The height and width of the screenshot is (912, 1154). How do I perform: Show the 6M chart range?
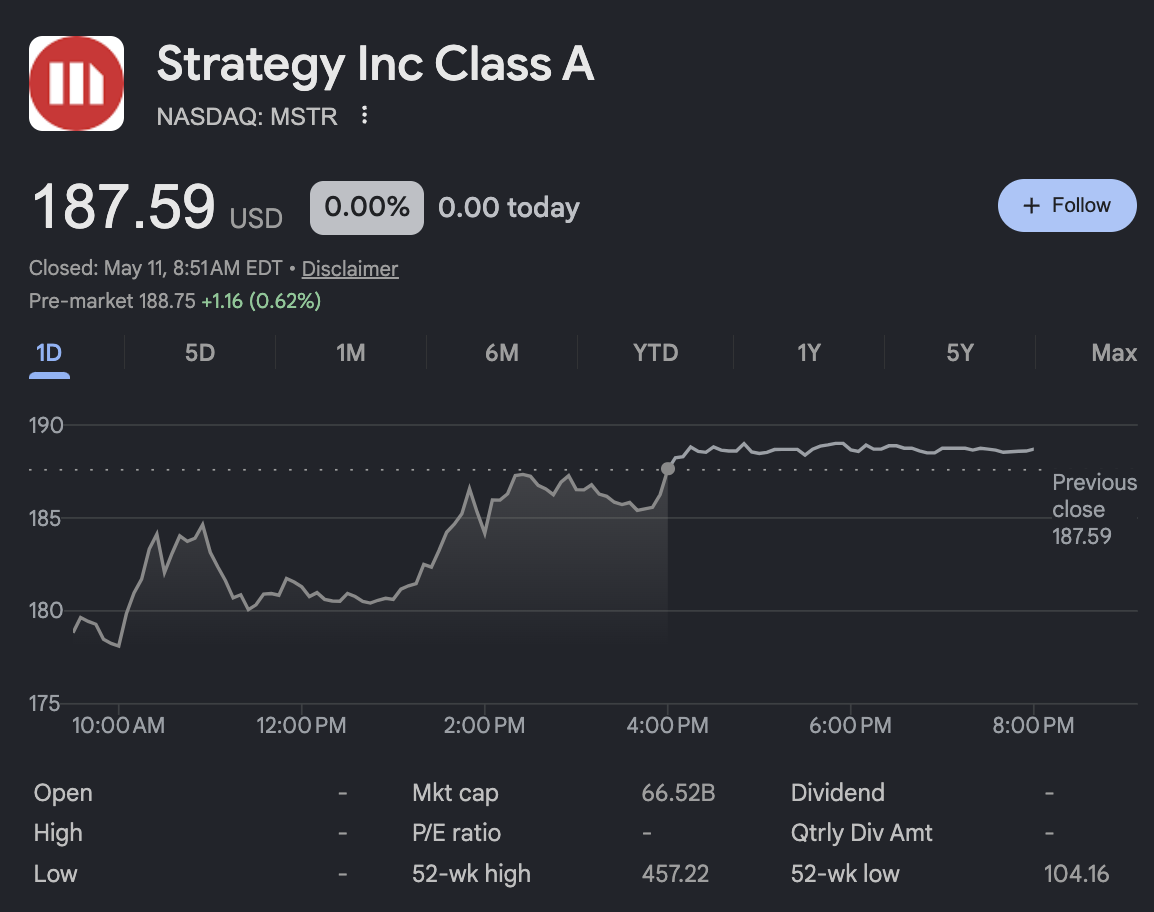(x=501, y=353)
